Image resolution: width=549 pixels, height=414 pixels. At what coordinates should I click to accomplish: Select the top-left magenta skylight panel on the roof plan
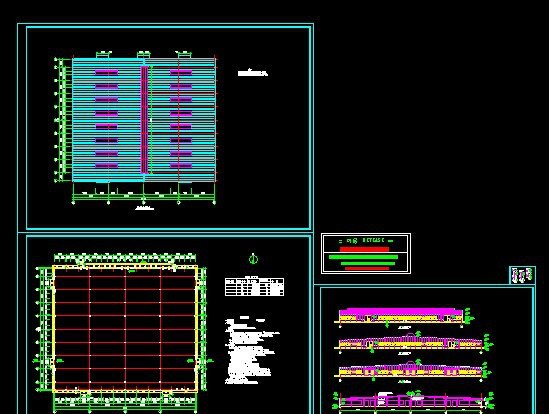pyautogui.click(x=106, y=73)
